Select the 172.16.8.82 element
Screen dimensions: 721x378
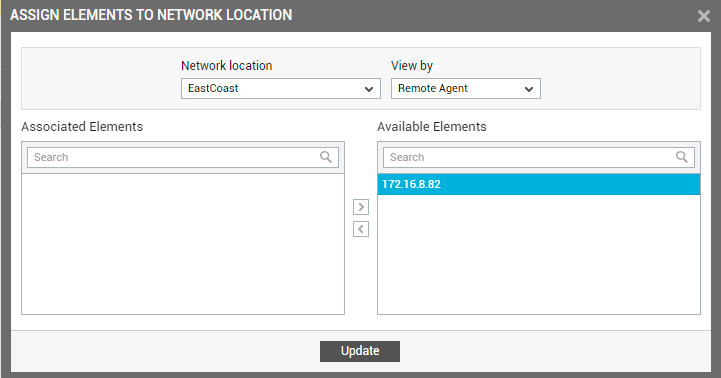coord(539,184)
